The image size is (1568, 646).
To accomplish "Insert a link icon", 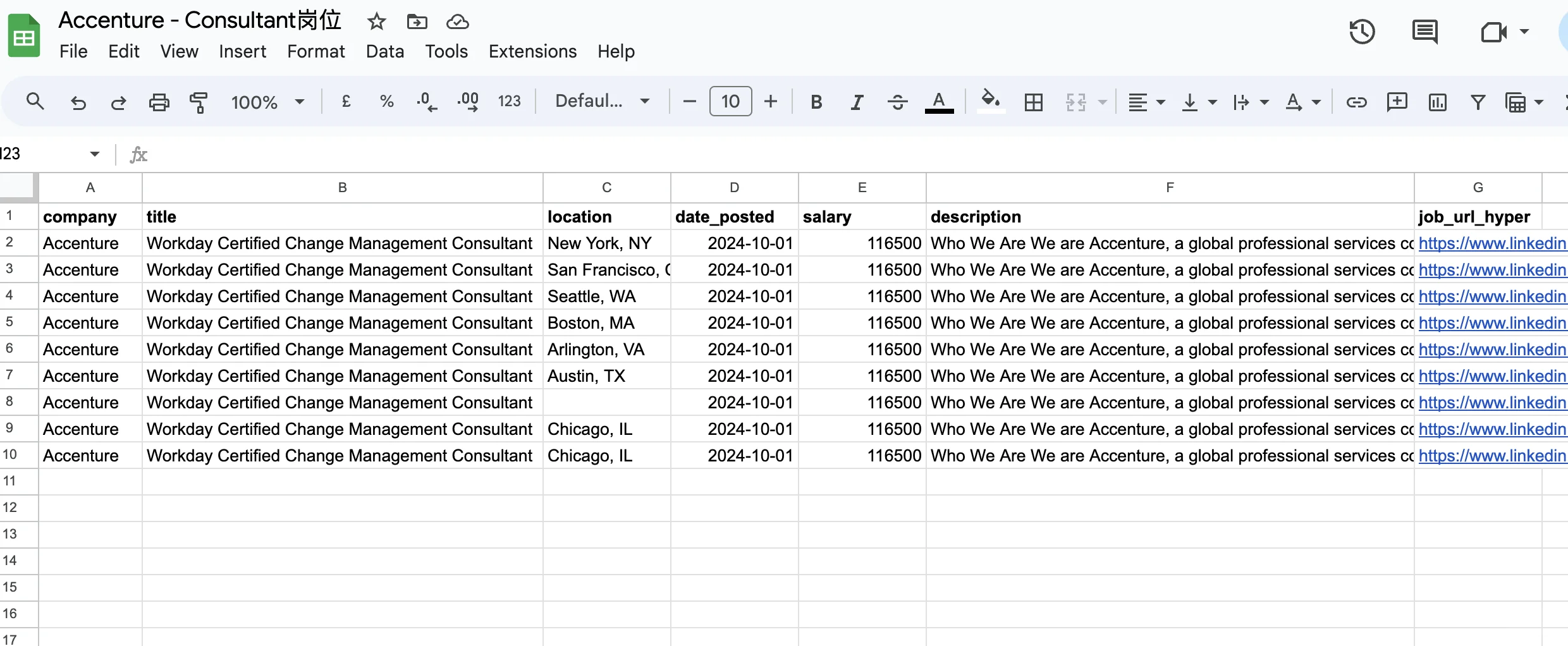I will click(1356, 102).
